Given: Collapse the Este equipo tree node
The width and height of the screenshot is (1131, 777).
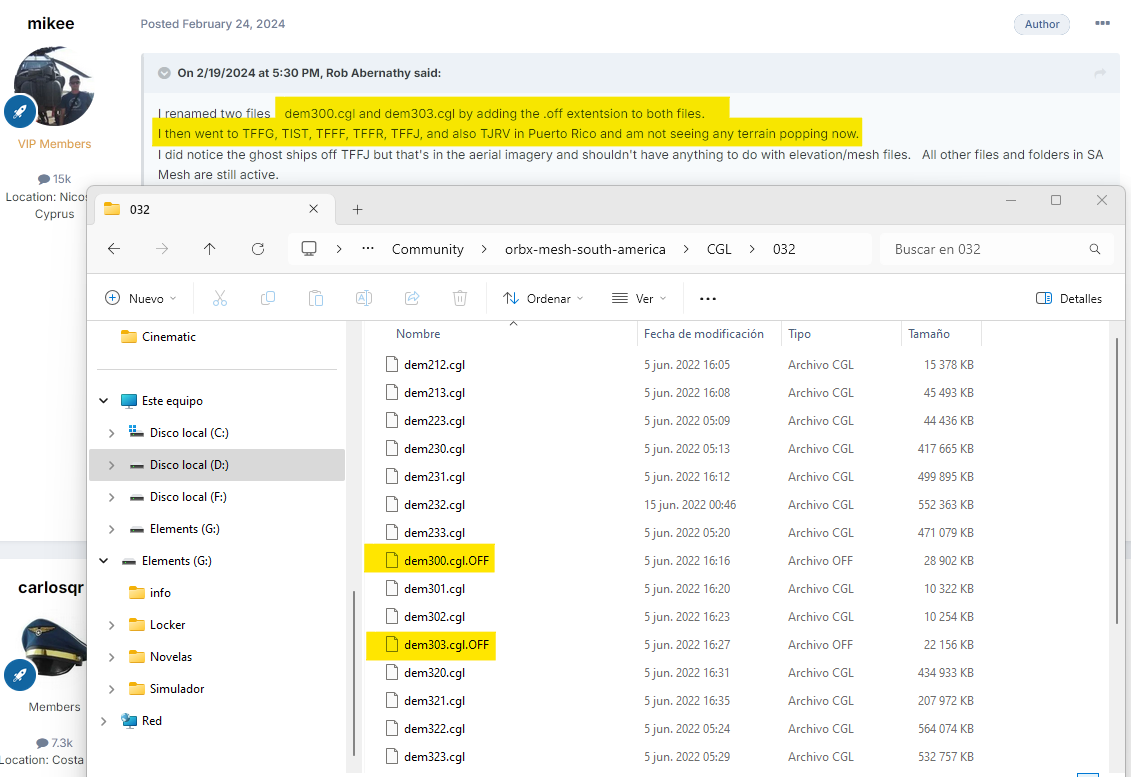Looking at the screenshot, I should pyautogui.click(x=103, y=401).
